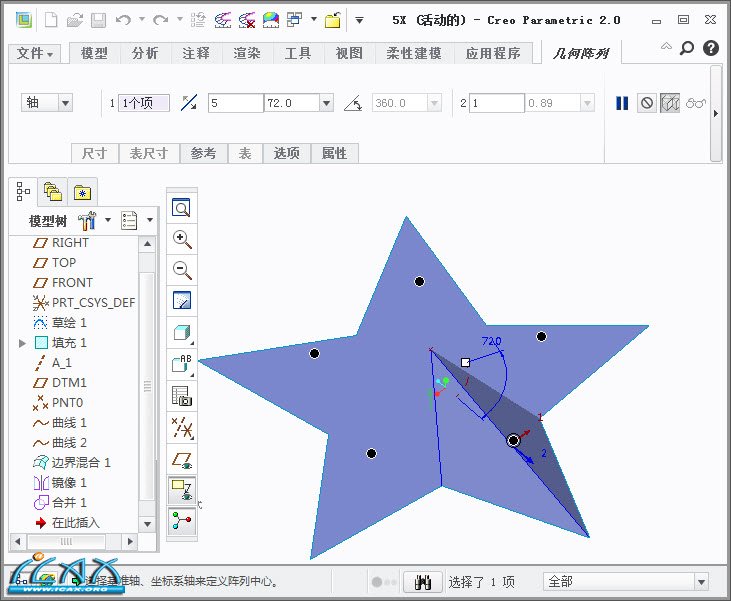731x601 pixels.
Task: Click the Zoom Out magnifier icon
Action: click(182, 270)
